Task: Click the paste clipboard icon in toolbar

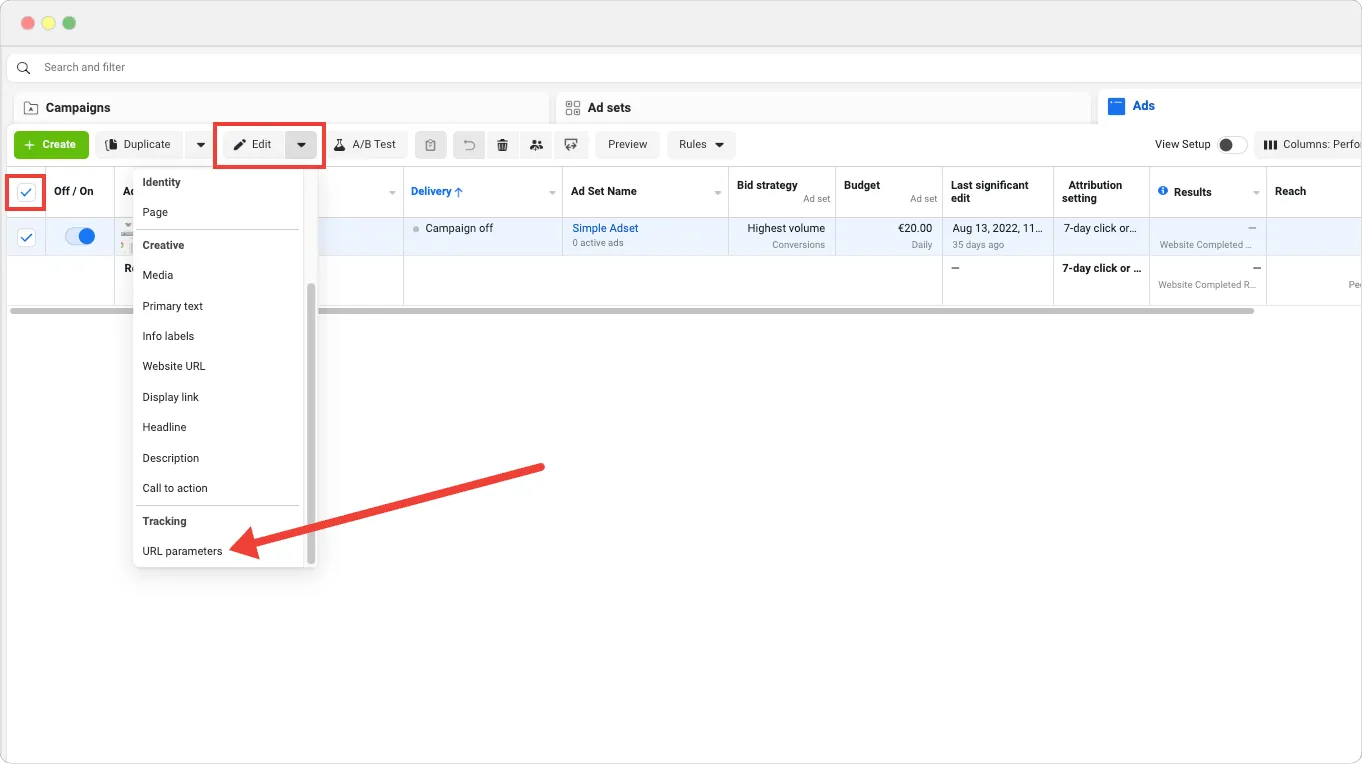Action: click(x=430, y=145)
